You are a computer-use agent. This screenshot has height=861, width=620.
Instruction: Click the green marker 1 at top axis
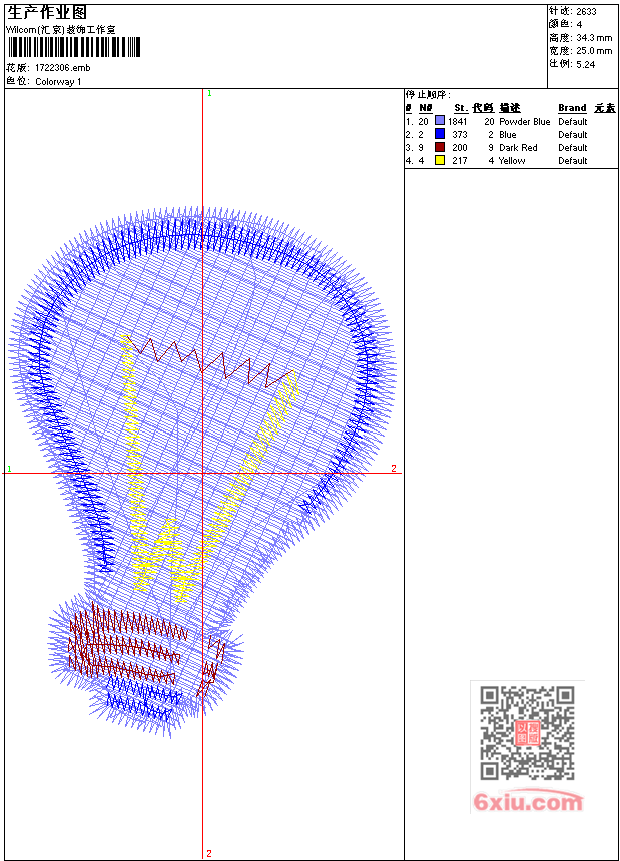coord(209,93)
